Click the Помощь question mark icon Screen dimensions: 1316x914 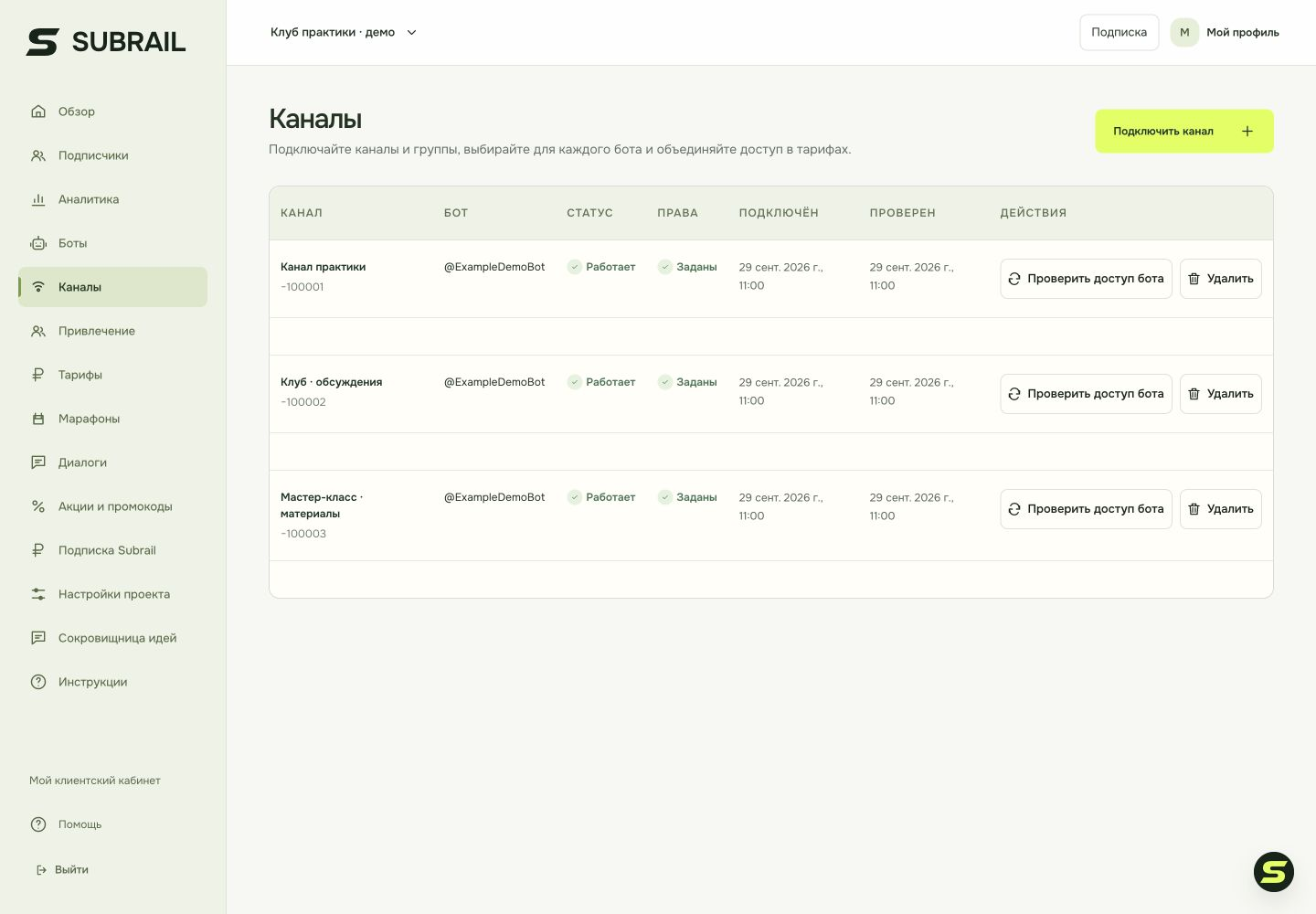(x=38, y=824)
